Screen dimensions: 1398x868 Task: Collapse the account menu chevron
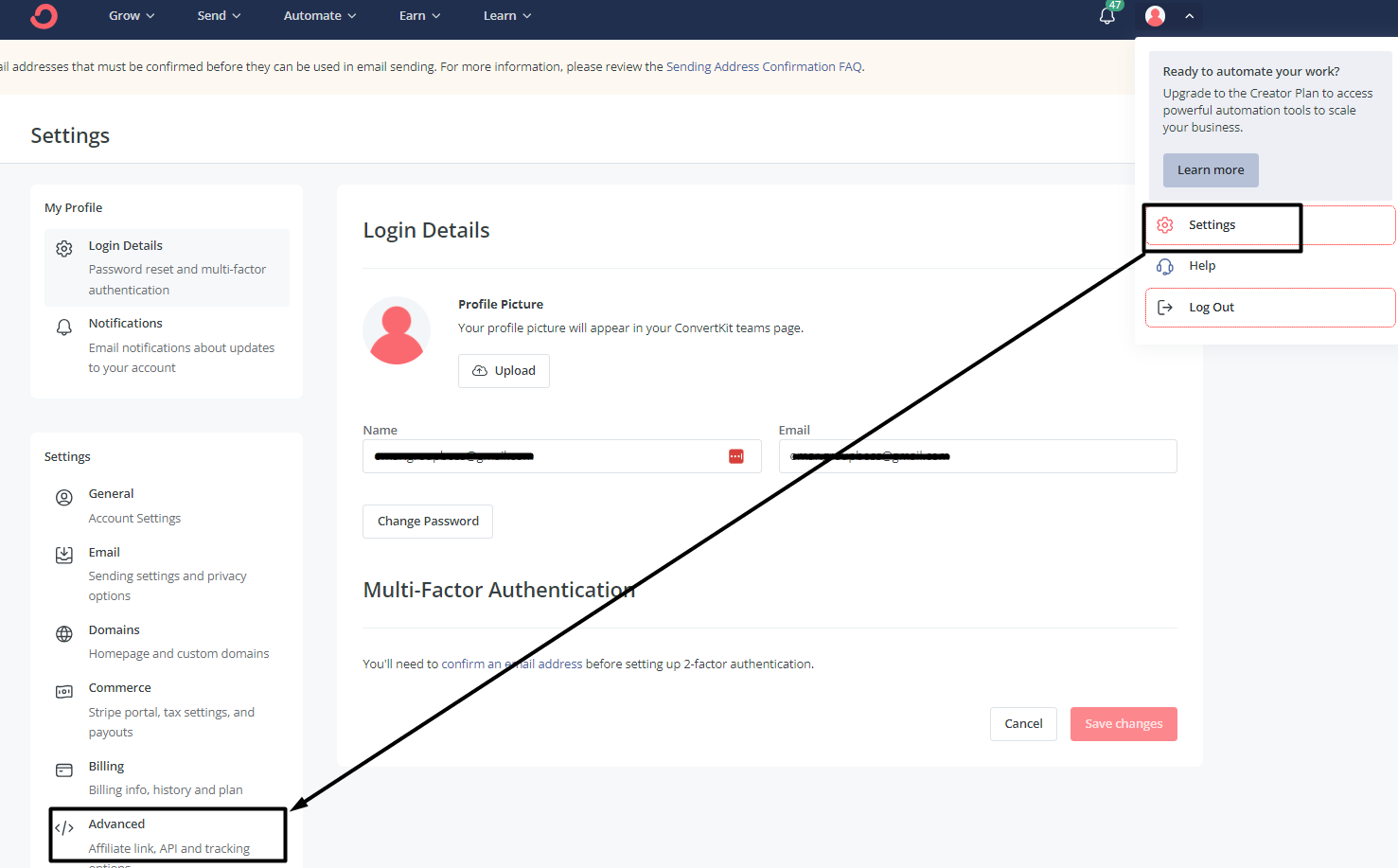click(1189, 16)
